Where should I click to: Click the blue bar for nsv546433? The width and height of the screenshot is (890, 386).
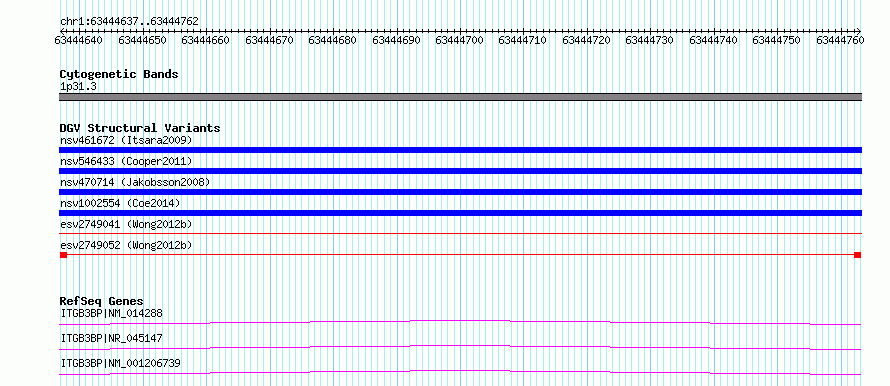tap(461, 171)
